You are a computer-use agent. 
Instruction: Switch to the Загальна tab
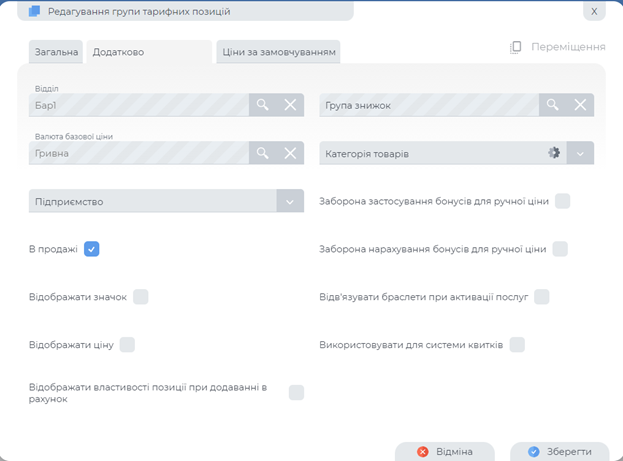tap(57, 51)
